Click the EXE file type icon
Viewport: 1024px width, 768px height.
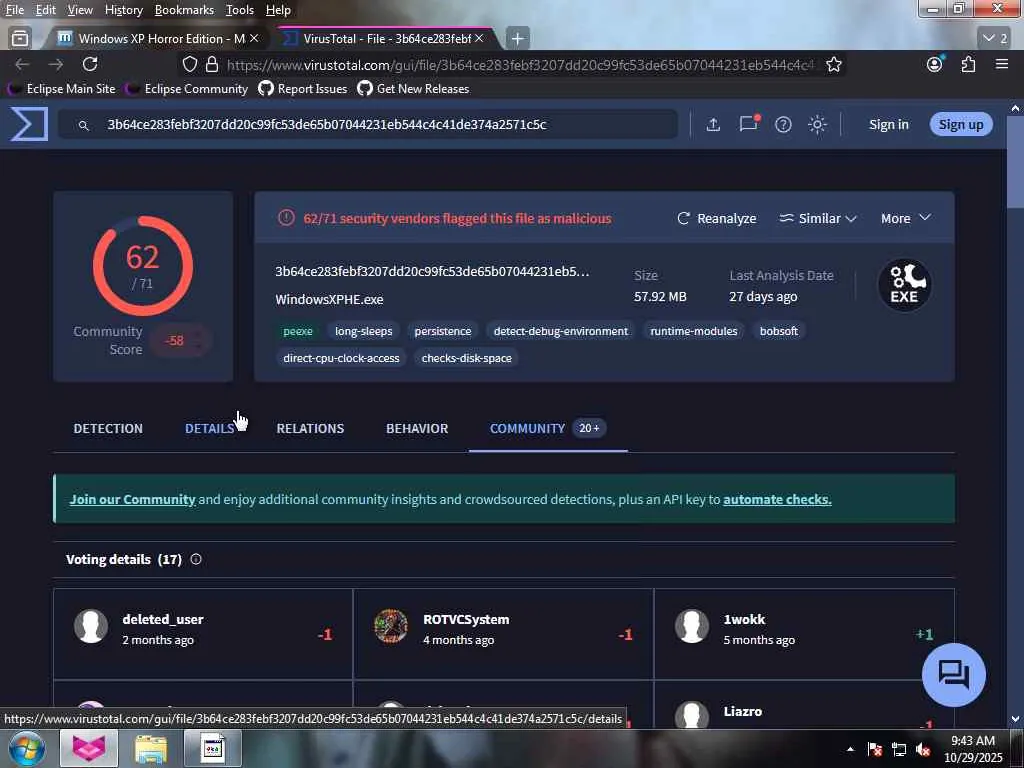[x=904, y=285]
